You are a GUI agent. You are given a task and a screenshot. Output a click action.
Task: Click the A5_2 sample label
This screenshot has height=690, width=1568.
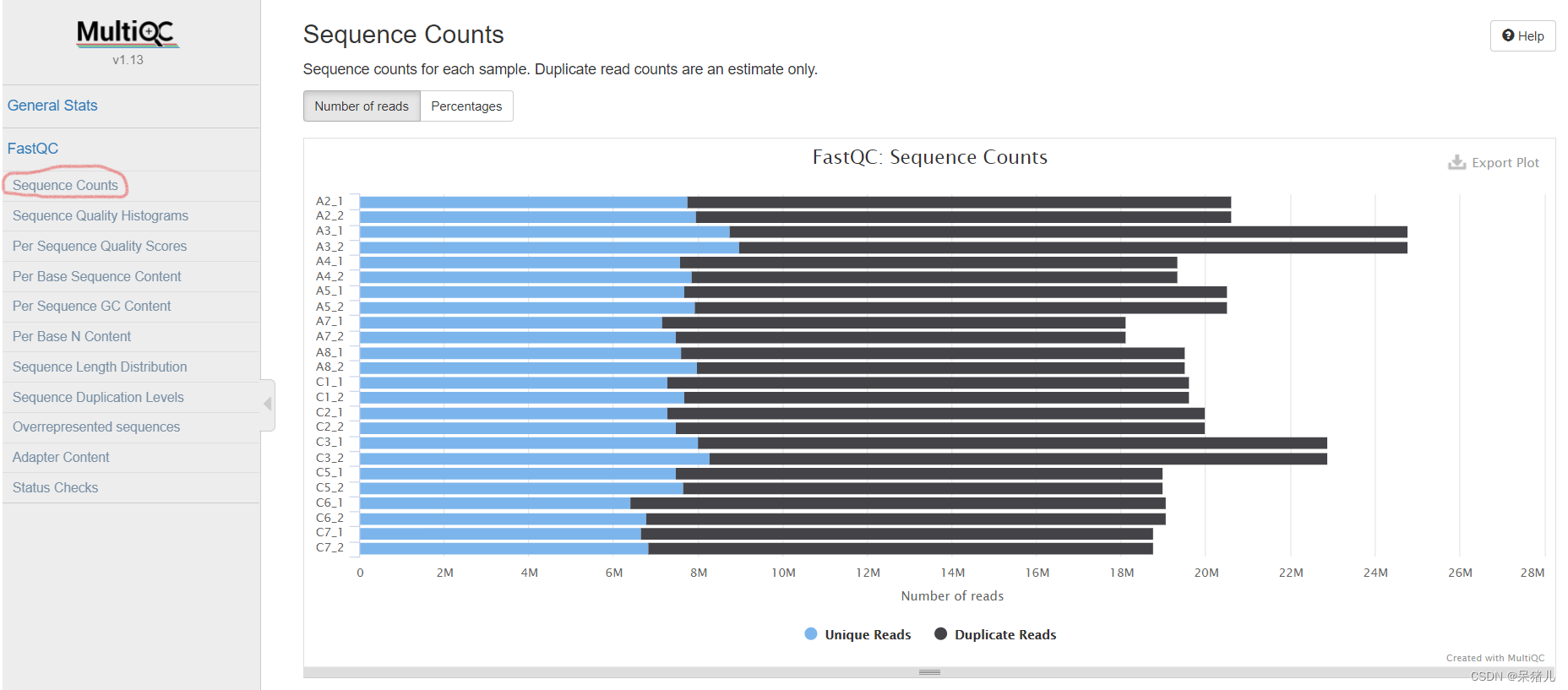tap(329, 307)
